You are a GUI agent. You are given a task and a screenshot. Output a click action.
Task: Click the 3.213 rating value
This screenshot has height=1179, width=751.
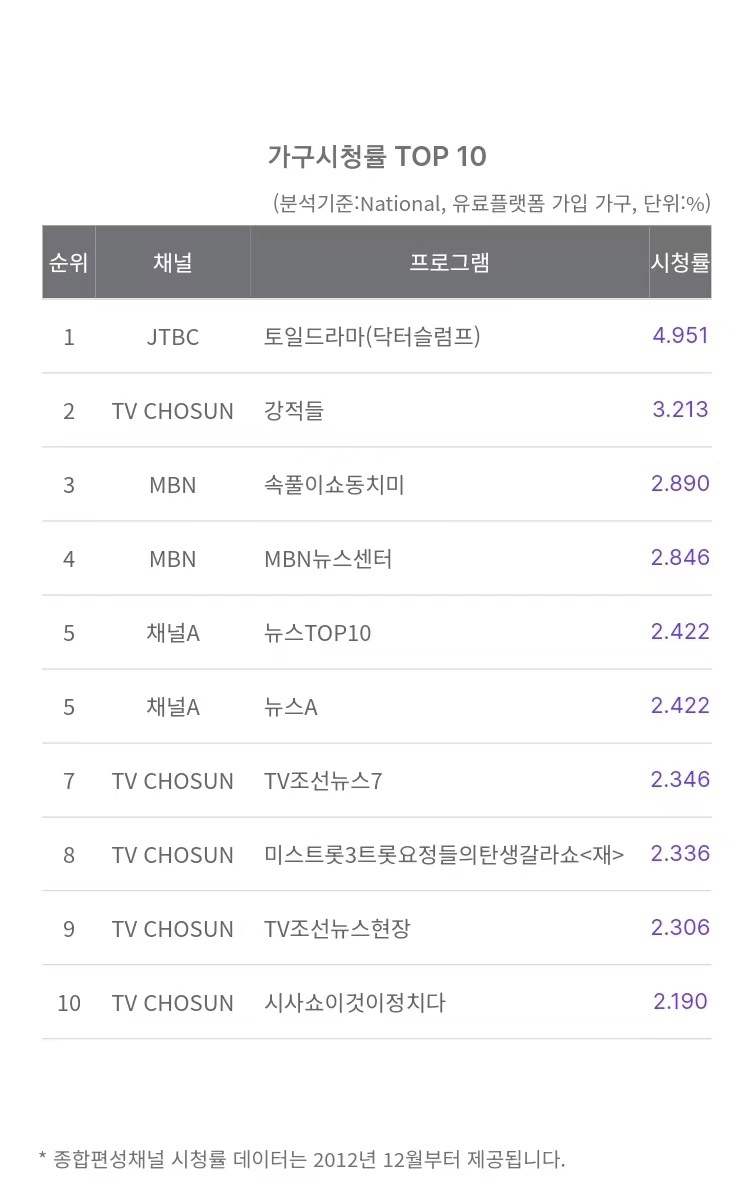click(680, 409)
